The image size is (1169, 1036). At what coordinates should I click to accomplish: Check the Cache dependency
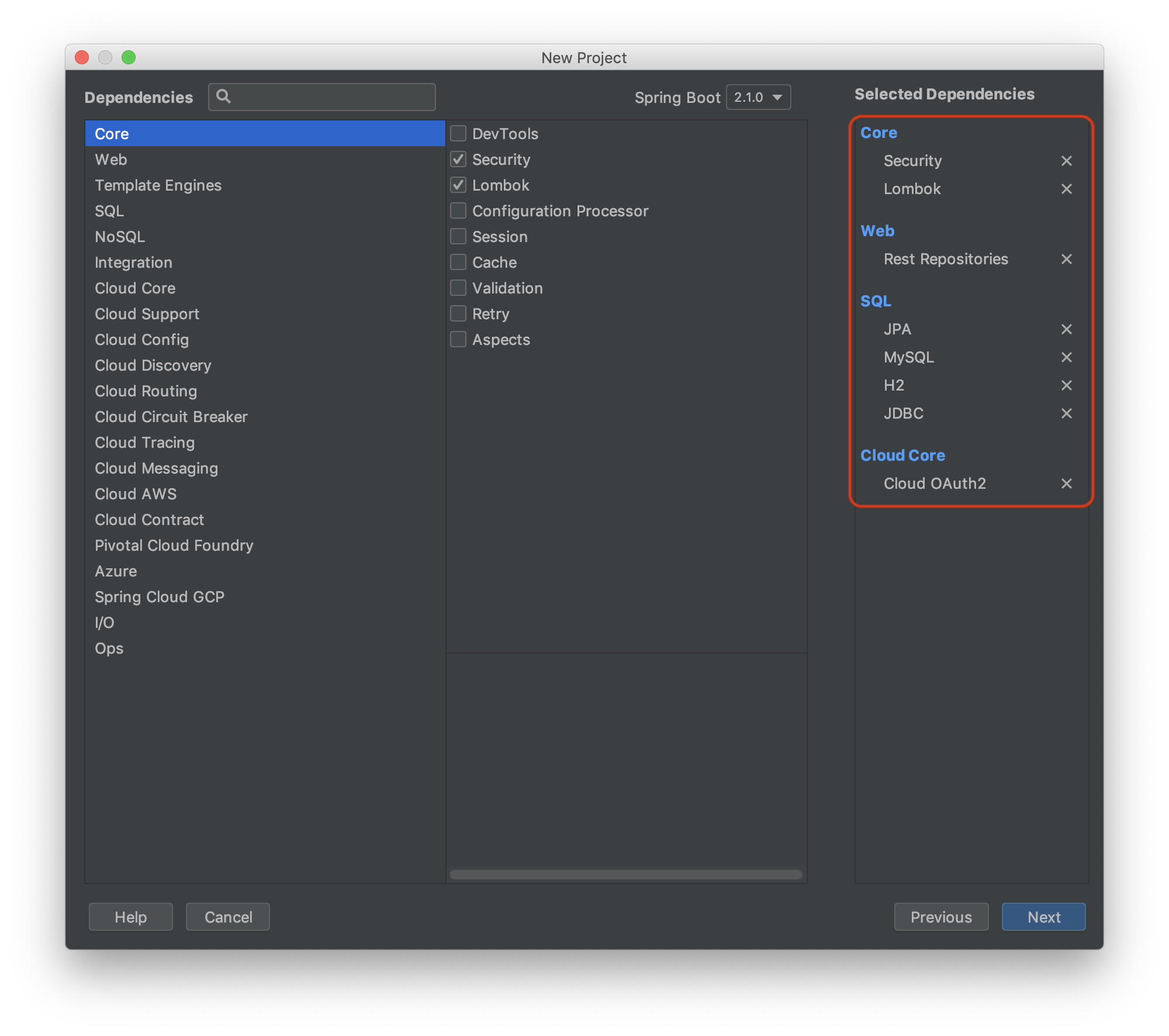458,263
